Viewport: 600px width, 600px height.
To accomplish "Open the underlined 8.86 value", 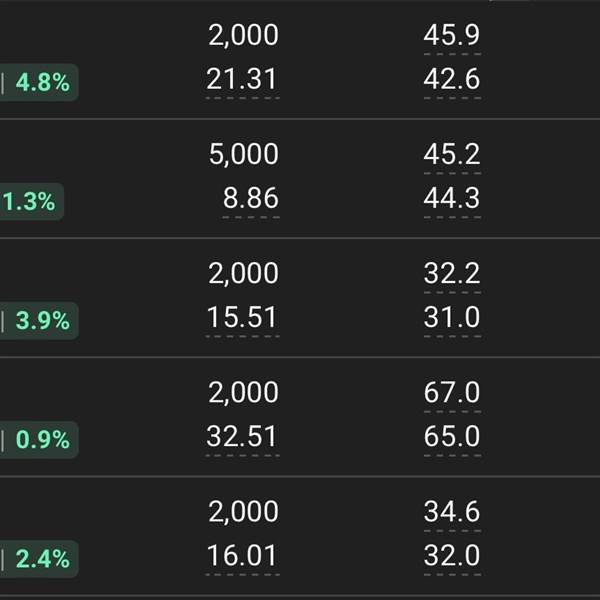I will [x=250, y=199].
